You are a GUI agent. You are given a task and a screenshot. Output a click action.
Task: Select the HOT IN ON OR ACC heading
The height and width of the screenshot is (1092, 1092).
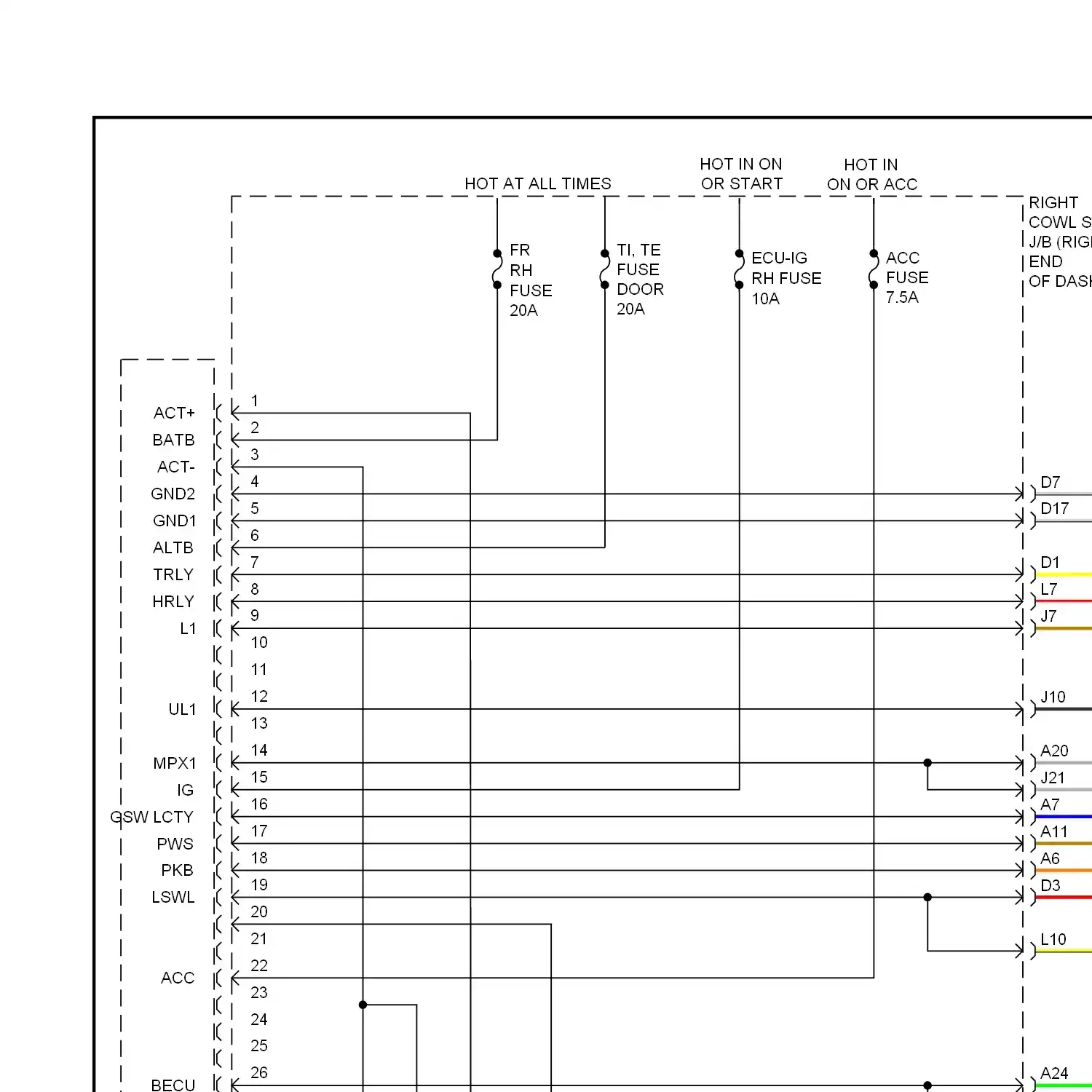pos(872,175)
